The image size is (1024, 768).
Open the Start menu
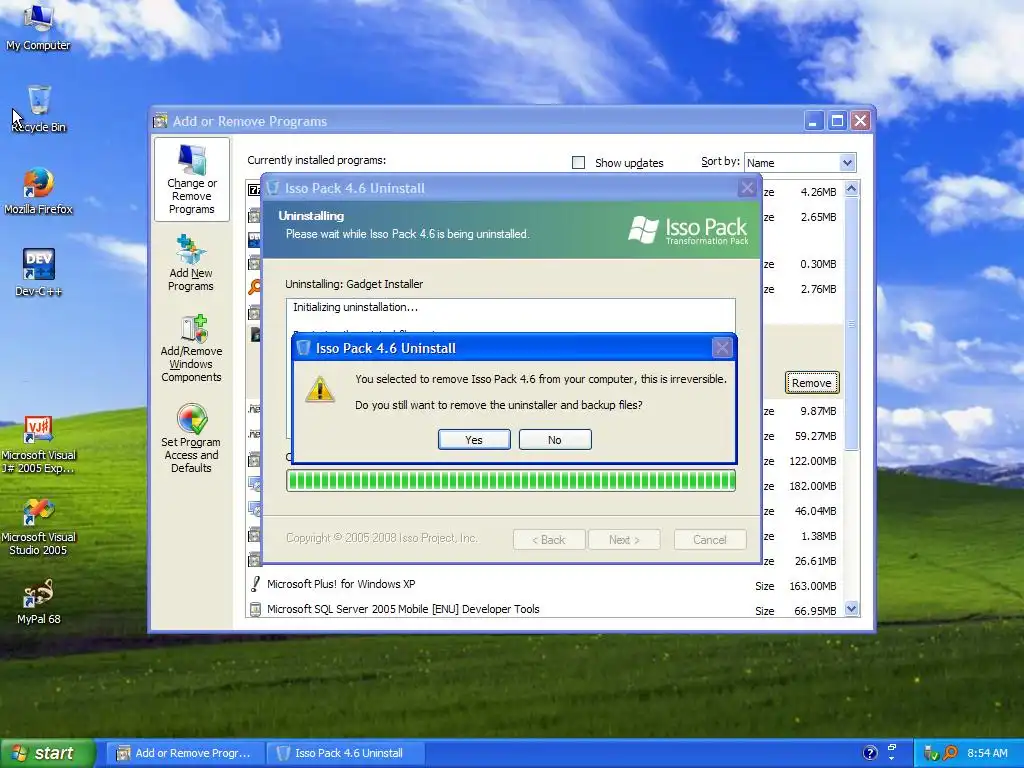point(47,753)
